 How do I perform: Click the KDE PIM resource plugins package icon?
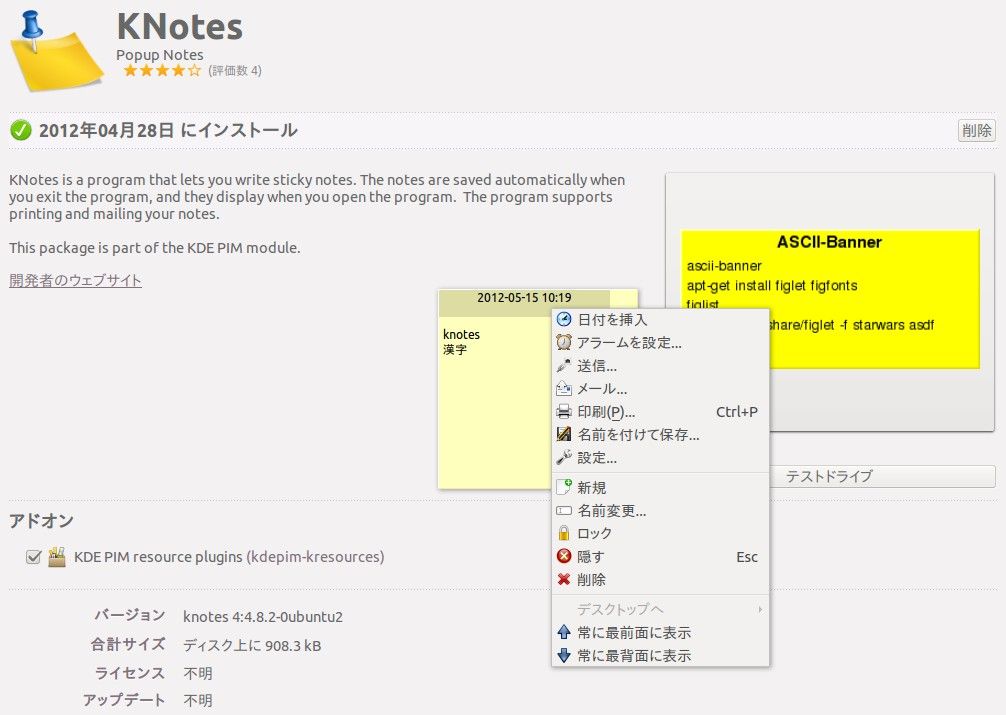pos(57,556)
